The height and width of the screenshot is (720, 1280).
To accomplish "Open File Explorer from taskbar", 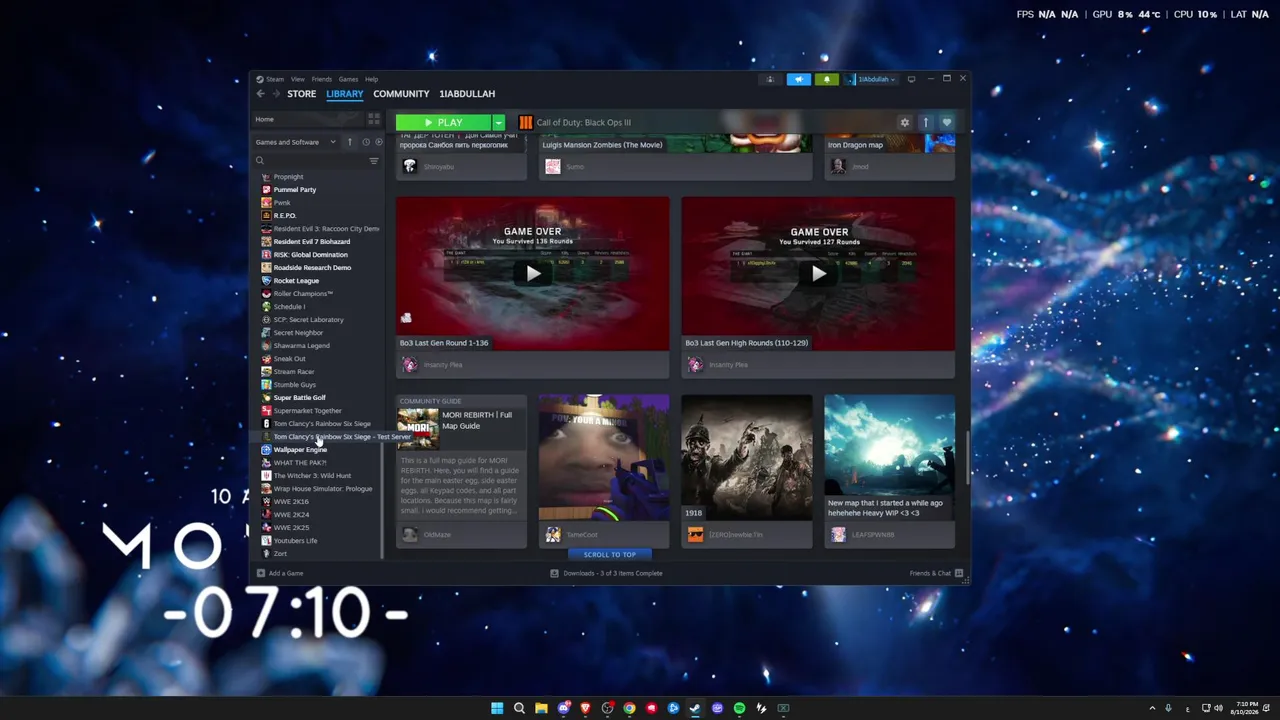I will 541,708.
